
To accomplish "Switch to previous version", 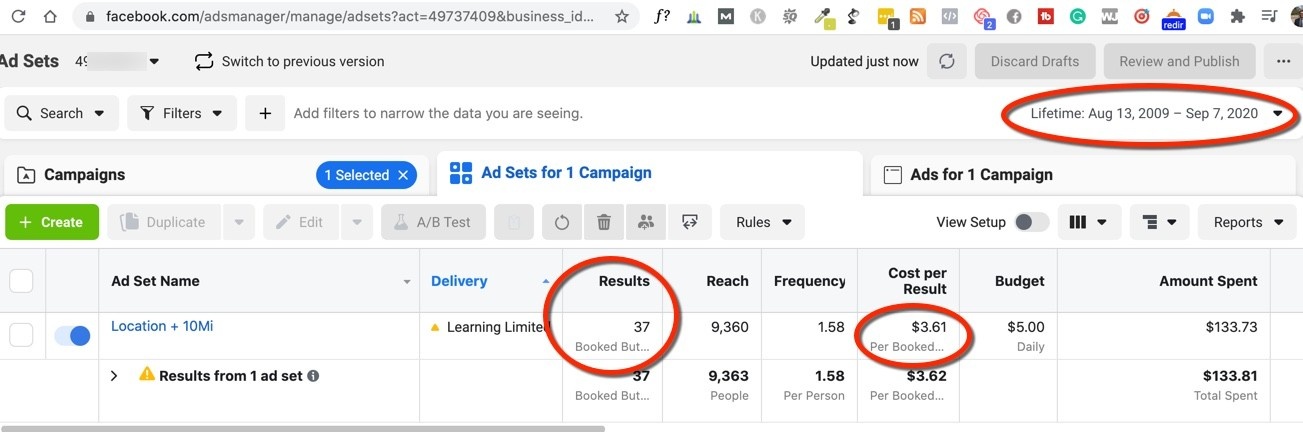I will coord(289,61).
